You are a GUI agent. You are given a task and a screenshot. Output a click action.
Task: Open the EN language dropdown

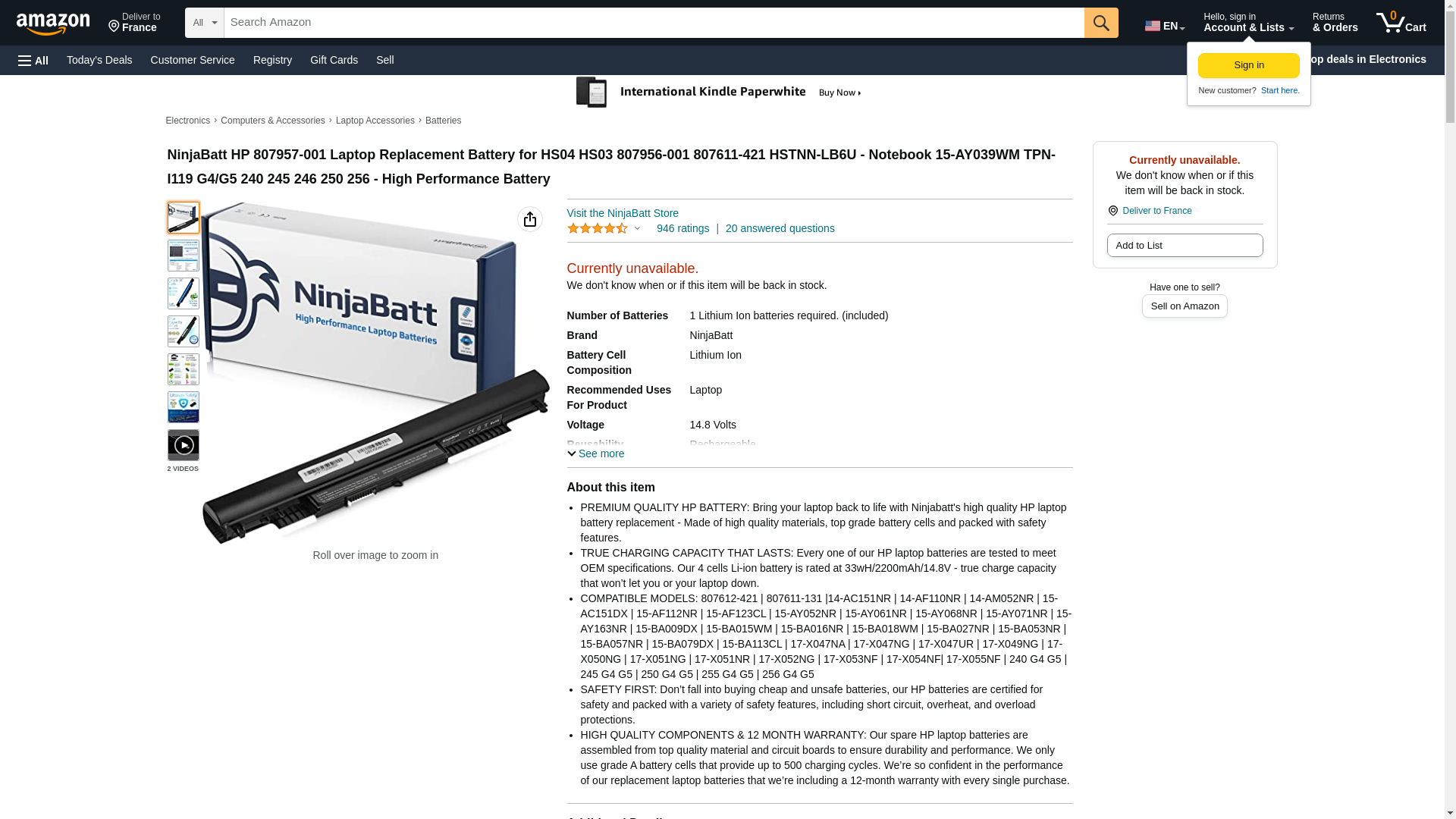click(x=1165, y=26)
